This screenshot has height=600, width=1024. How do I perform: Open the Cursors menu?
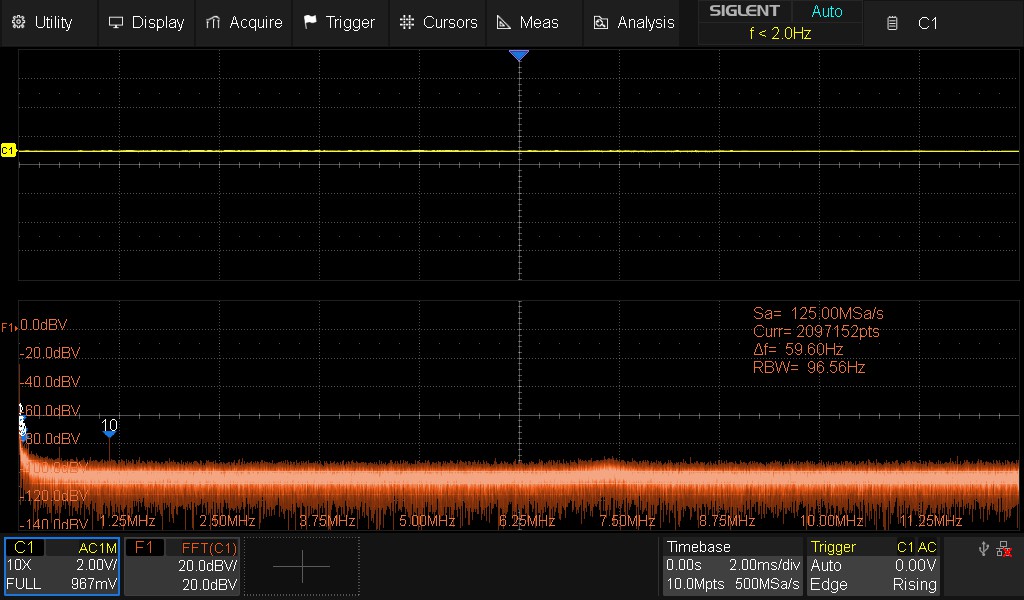tap(438, 23)
